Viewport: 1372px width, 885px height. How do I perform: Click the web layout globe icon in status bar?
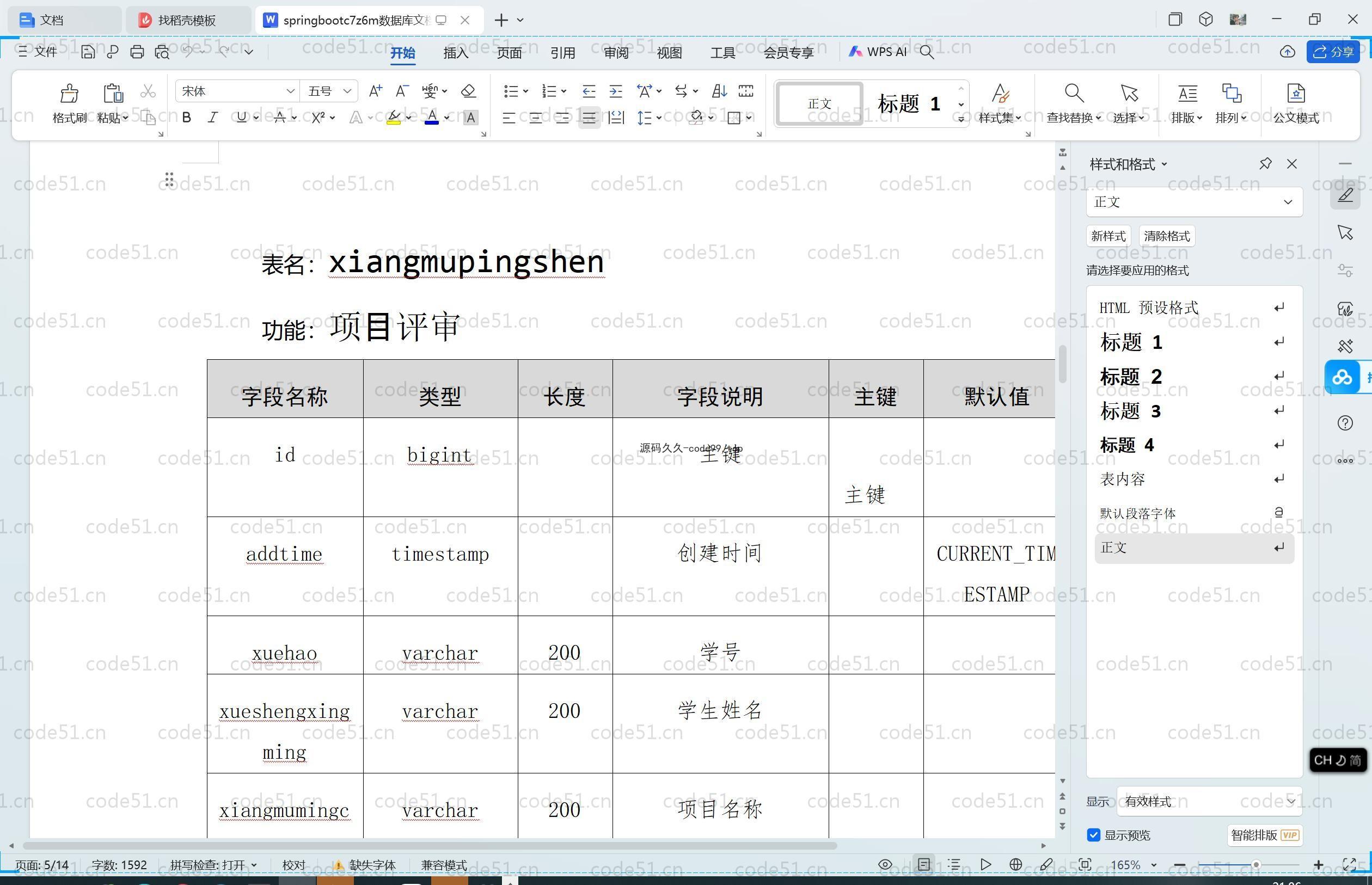pos(1015,864)
